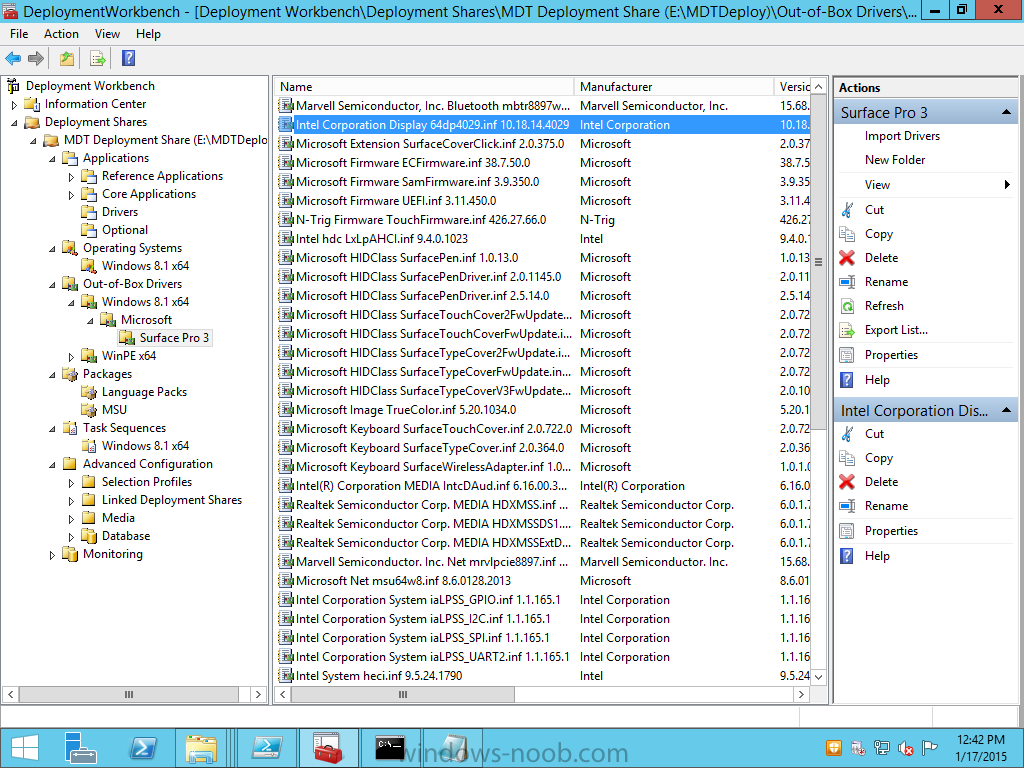Expand the Information Center node
The image size is (1024, 768).
(14, 104)
